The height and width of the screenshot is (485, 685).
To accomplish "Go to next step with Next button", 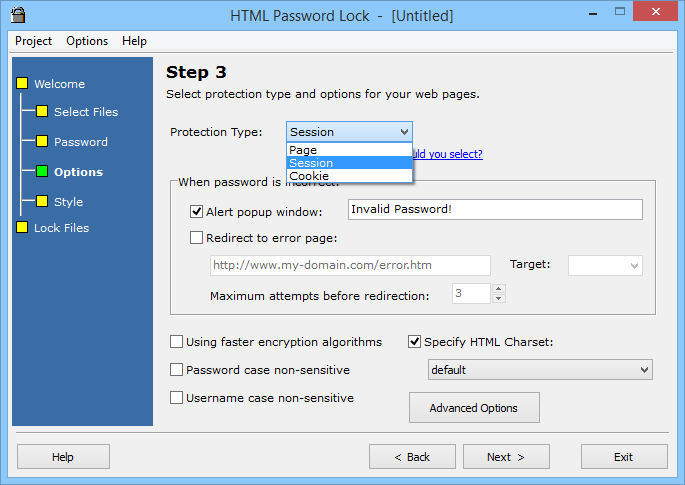I will (x=506, y=457).
